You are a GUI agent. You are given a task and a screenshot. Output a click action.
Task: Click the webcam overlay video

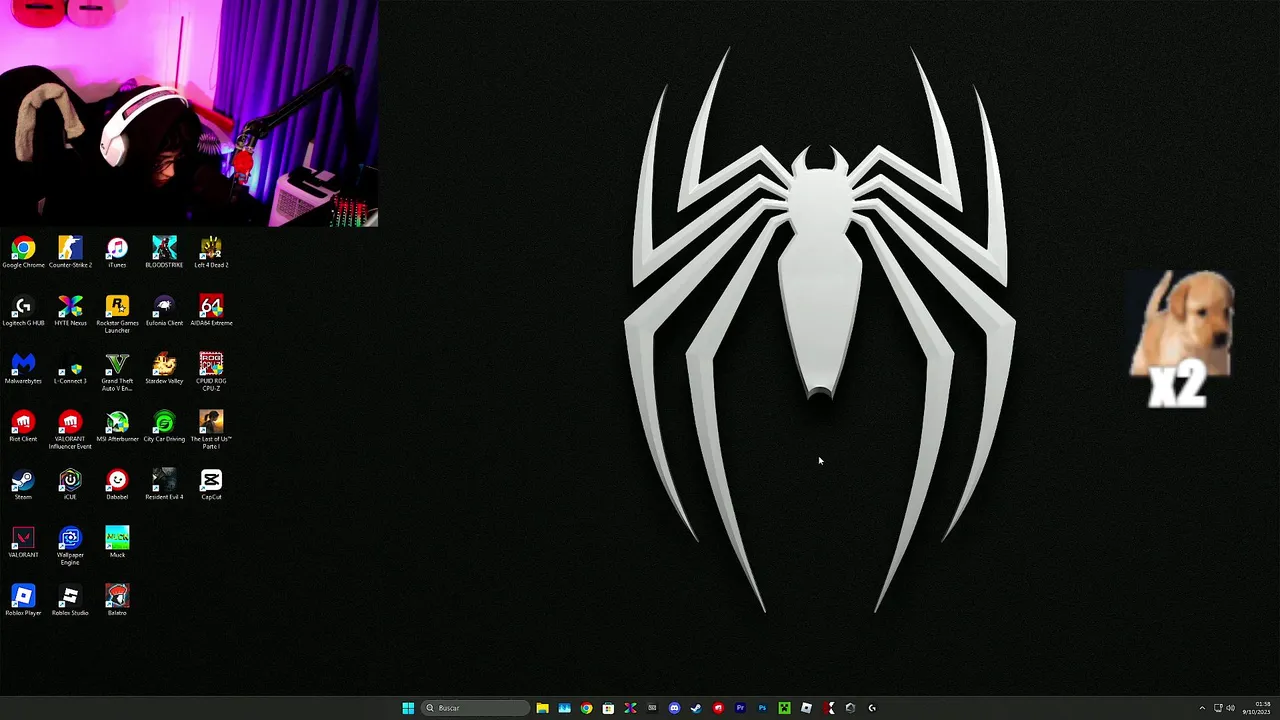click(189, 113)
